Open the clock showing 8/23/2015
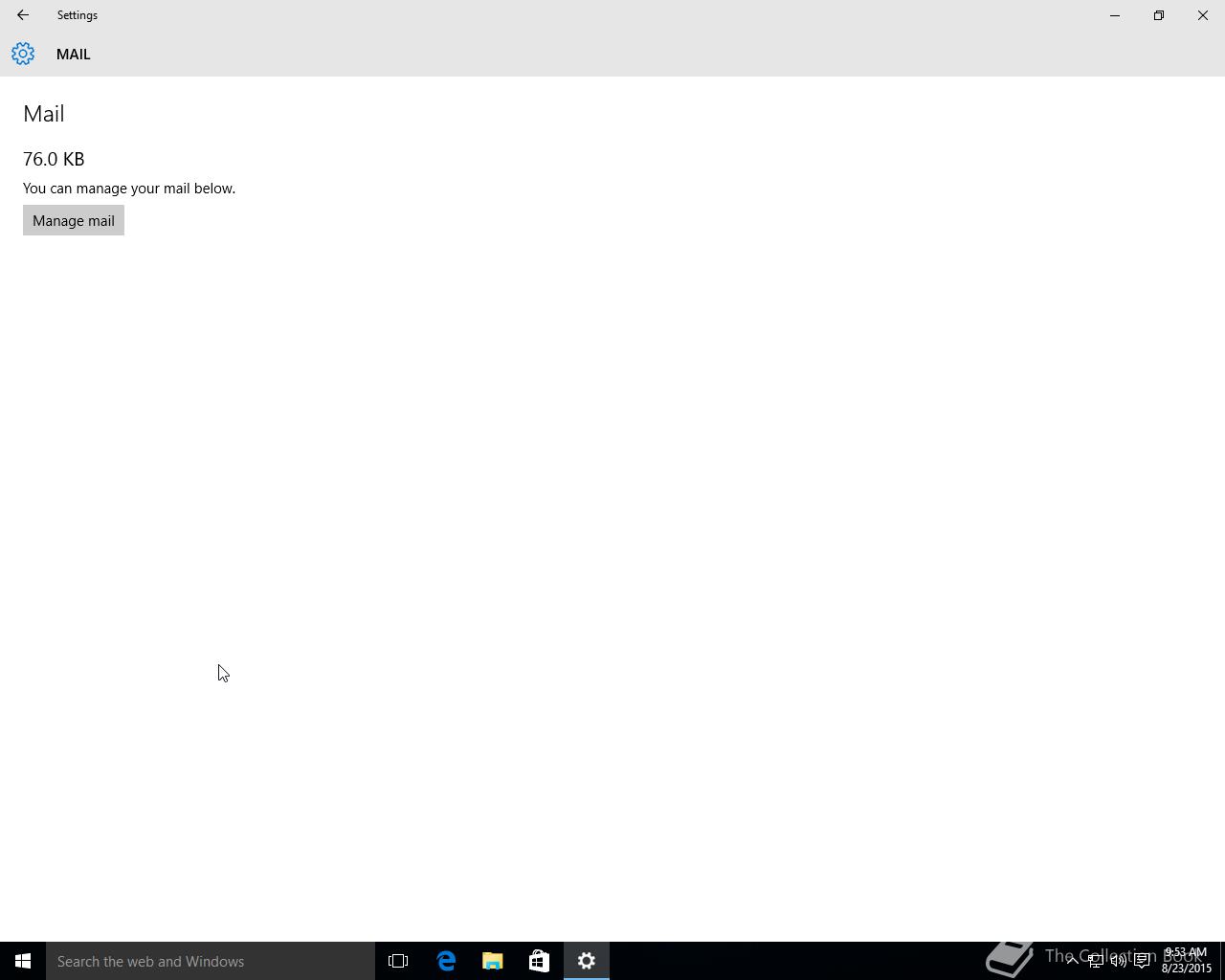Screen dimensions: 1225x980 [1186, 961]
